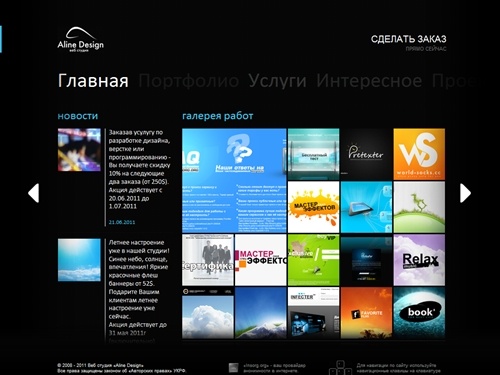Screen dimensions: 500x375
Task: Open the Relax purple clouds thumbnail
Action: (x=419, y=260)
